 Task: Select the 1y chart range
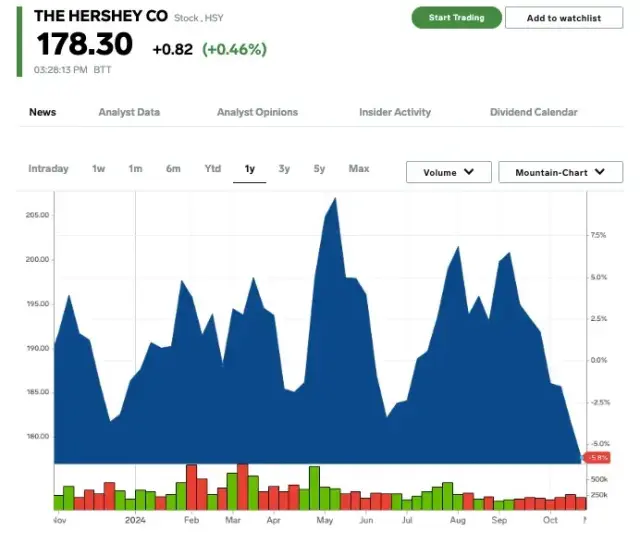click(250, 169)
